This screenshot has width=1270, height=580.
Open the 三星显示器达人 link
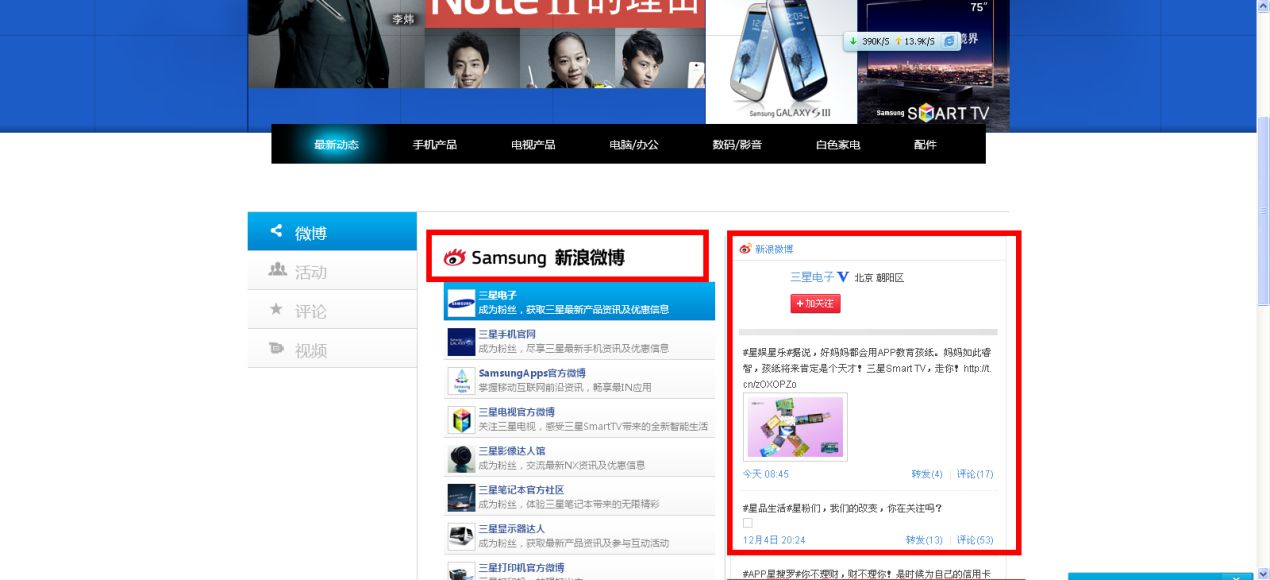click(x=512, y=529)
